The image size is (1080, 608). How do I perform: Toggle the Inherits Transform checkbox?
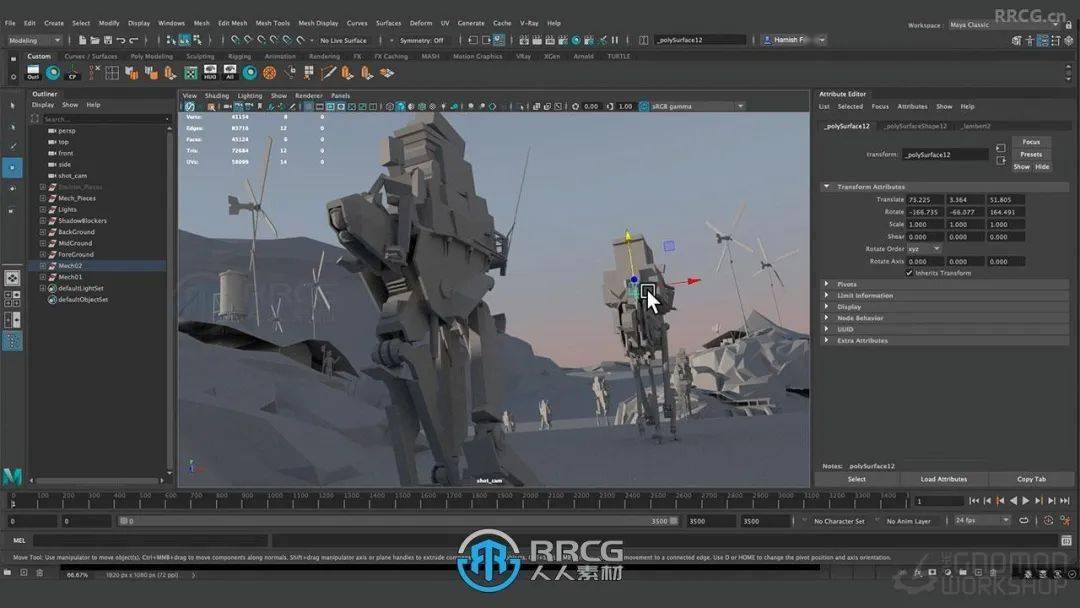click(909, 273)
